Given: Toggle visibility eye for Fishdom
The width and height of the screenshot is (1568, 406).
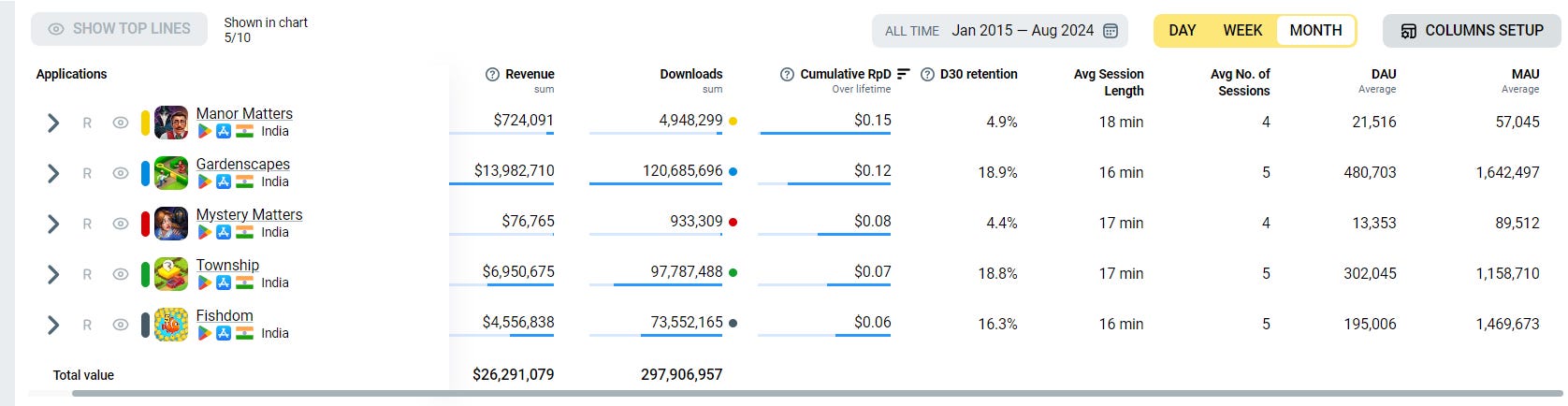Looking at the screenshot, I should (x=121, y=325).
